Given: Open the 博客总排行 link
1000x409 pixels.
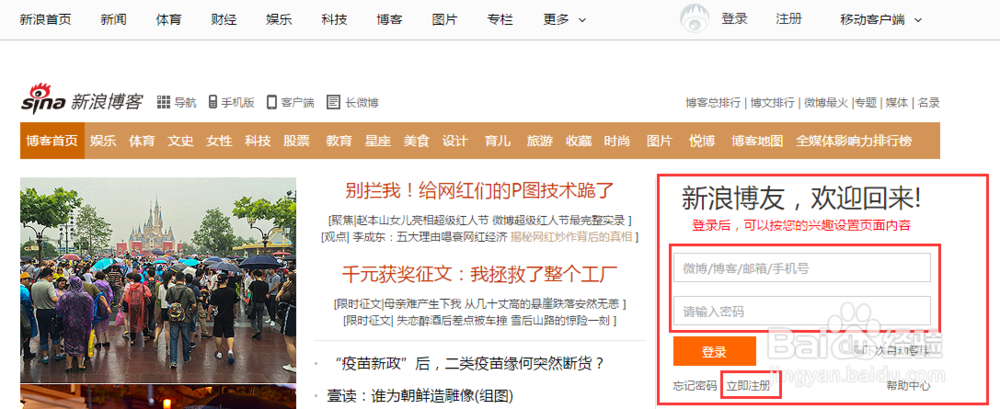Looking at the screenshot, I should coord(713,102).
